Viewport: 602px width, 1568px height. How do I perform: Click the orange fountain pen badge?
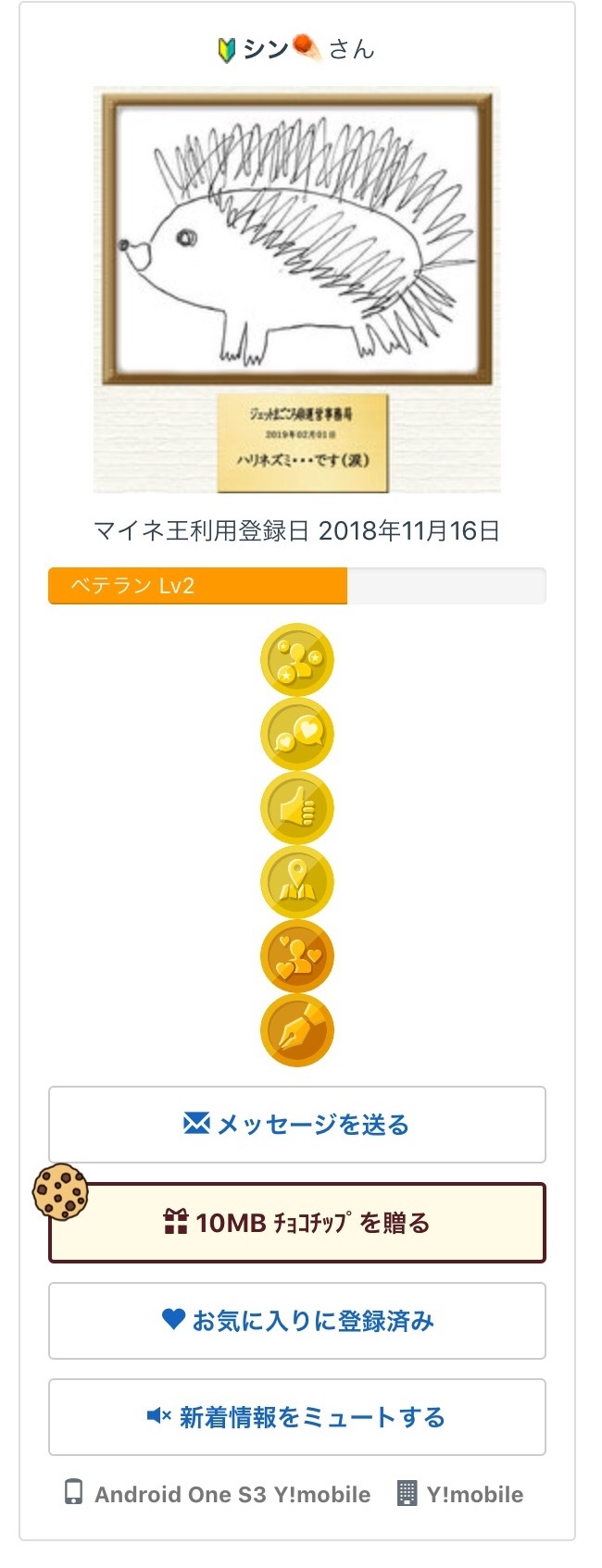pos(296,1030)
